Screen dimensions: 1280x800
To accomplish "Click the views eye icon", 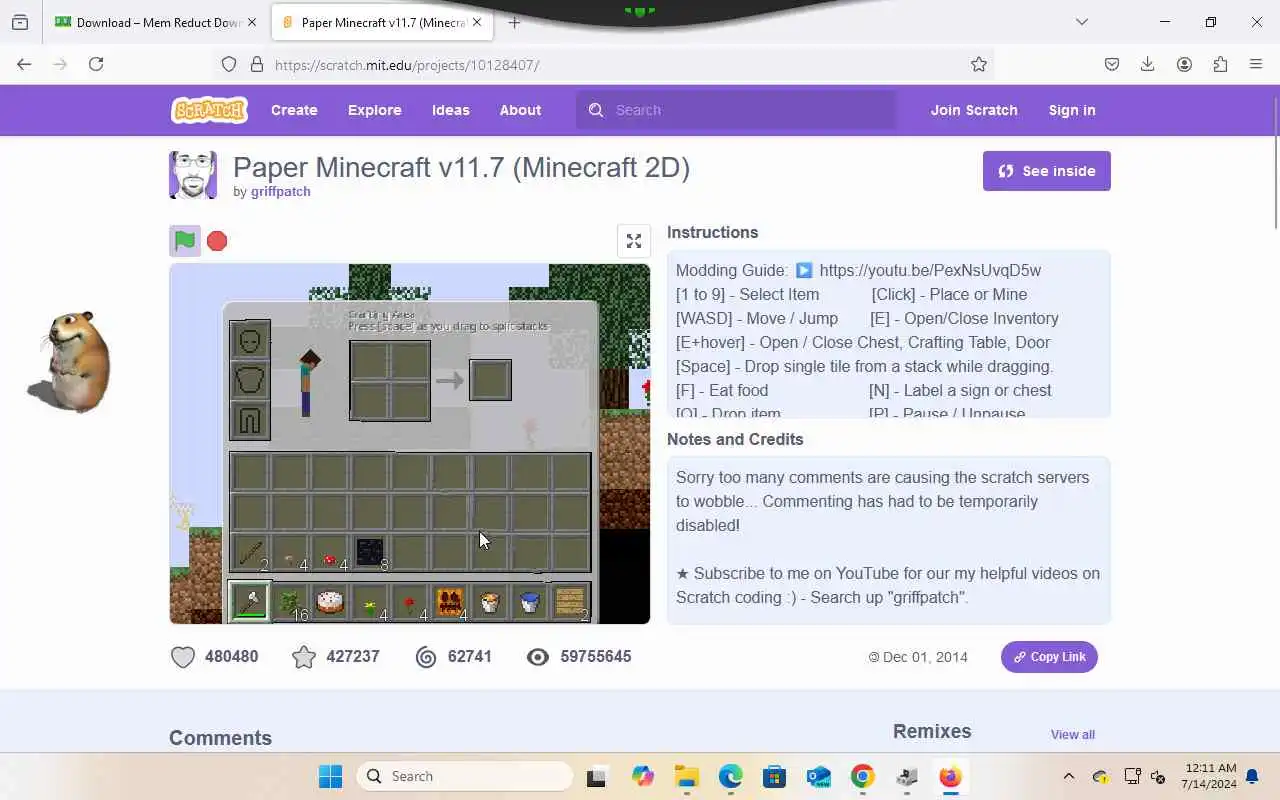I will click(538, 657).
